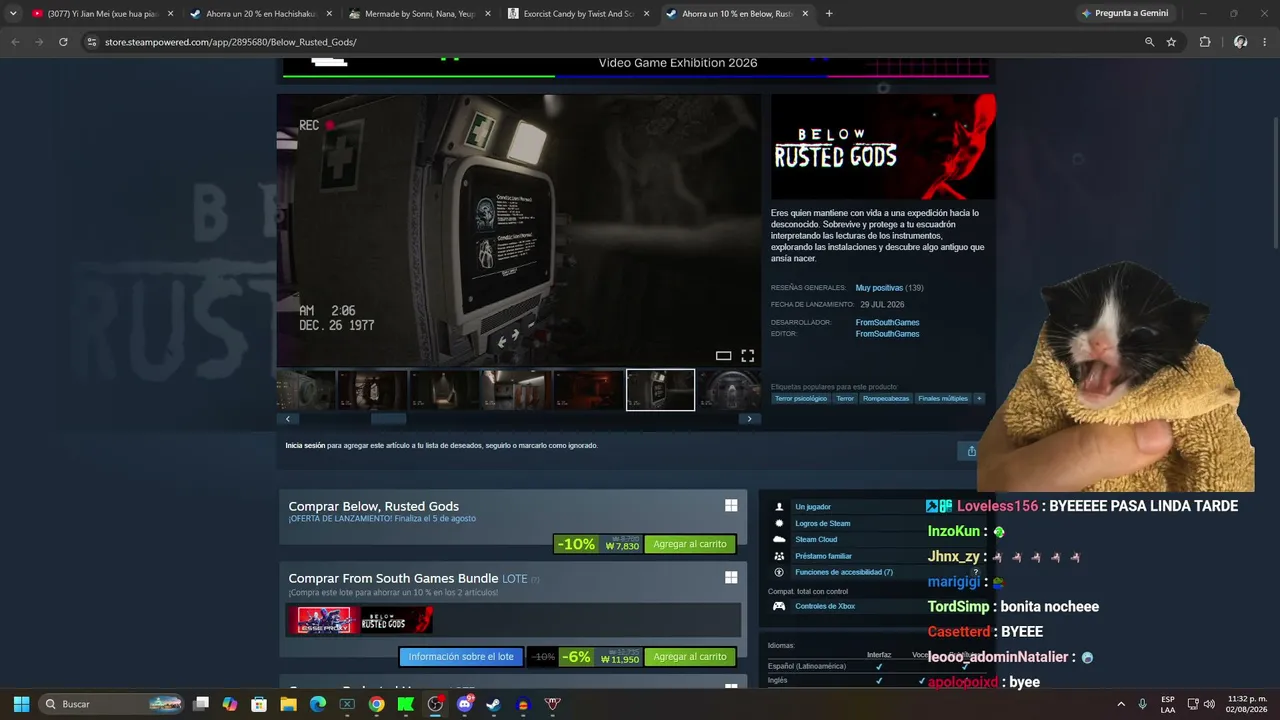Open the tab search dropdown arrow

point(13,14)
